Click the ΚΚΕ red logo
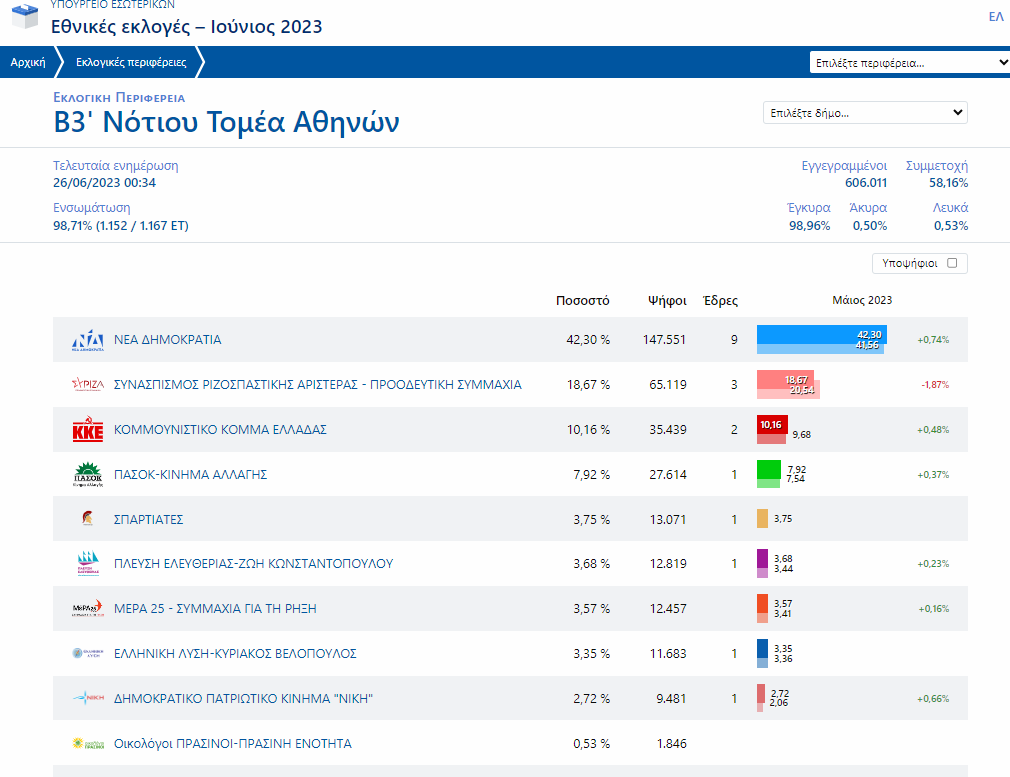1010x777 pixels. pyautogui.click(x=89, y=429)
